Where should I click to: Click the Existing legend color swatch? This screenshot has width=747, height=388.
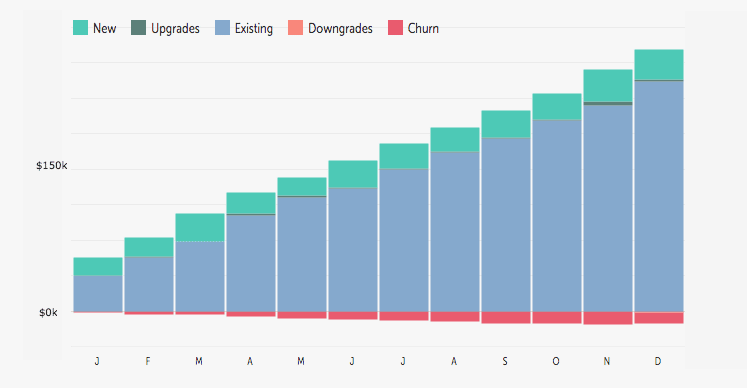coord(222,28)
